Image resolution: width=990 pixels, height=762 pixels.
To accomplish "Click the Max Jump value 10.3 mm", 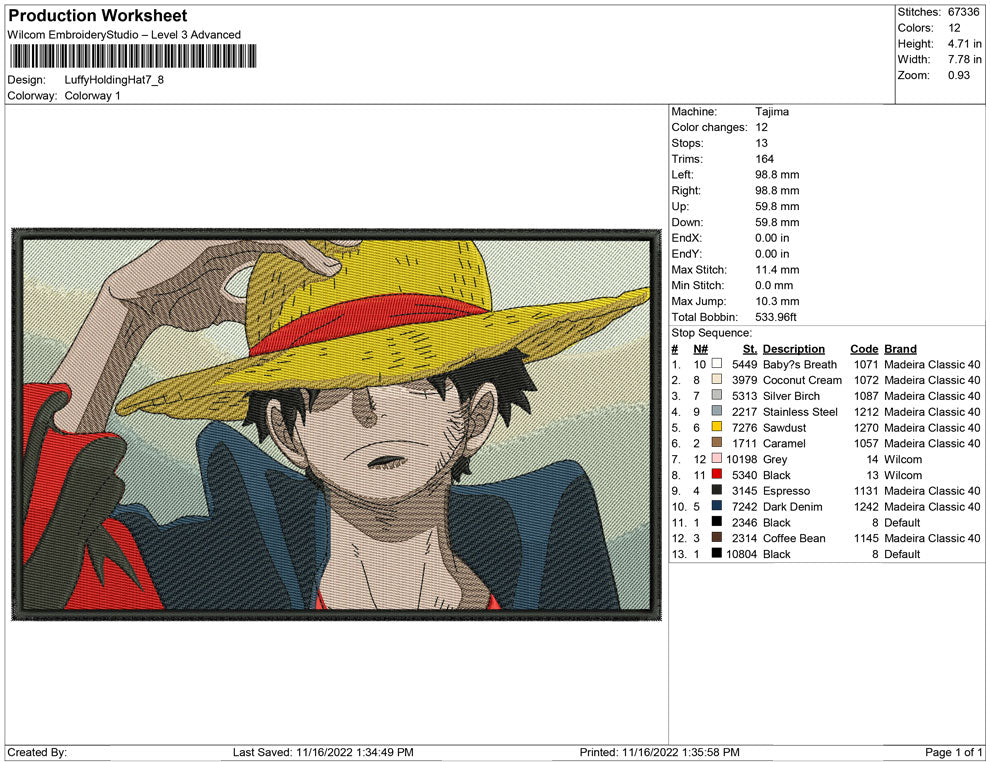I will click(777, 301).
